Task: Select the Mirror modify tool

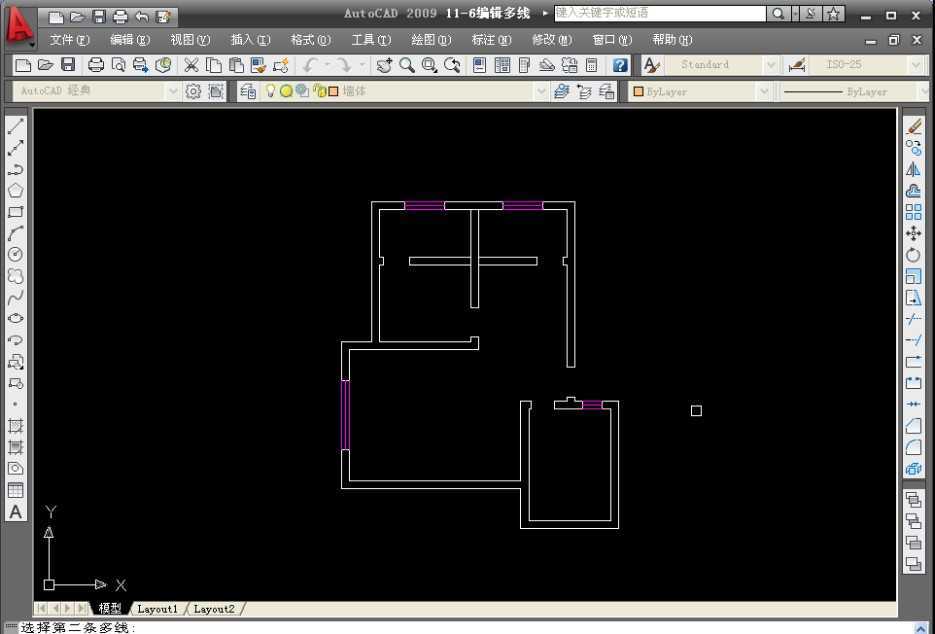Action: coord(914,169)
